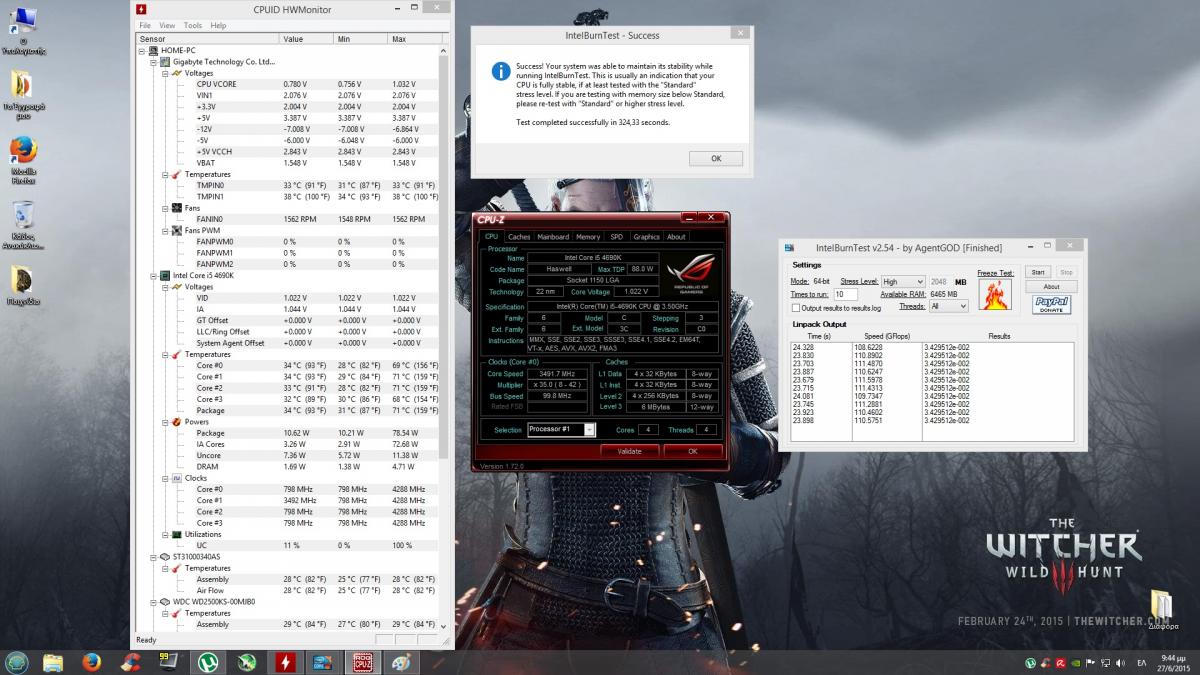Enable Output results to results.log checkbox

(x=796, y=308)
